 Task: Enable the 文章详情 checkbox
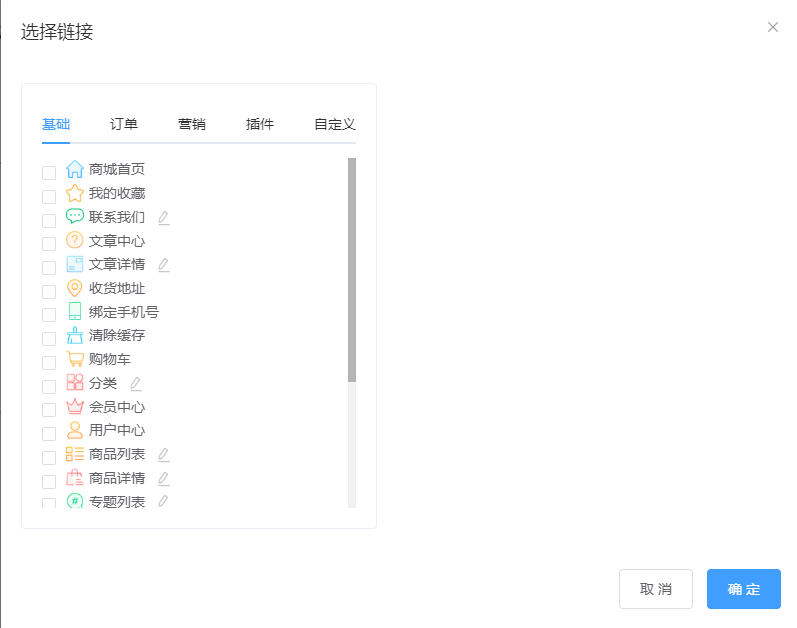pyautogui.click(x=49, y=268)
